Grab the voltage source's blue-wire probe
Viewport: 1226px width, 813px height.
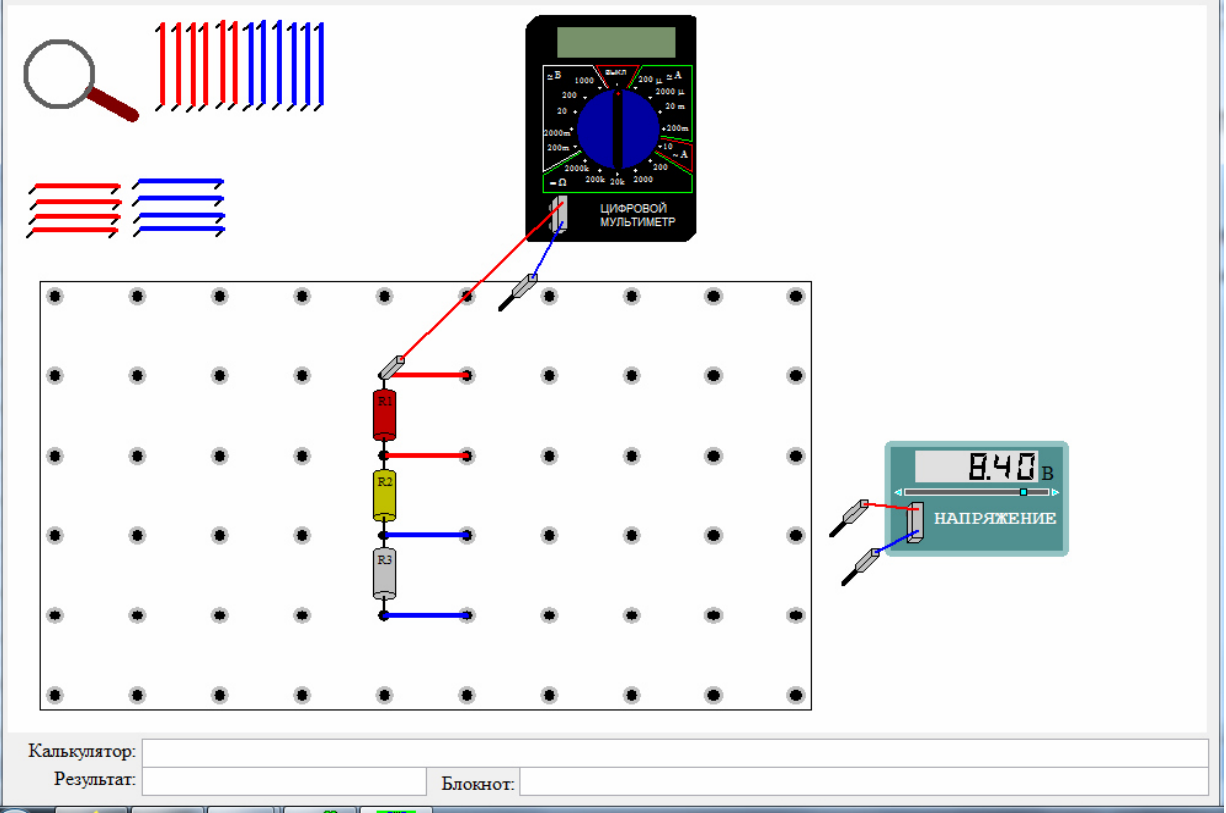tap(862, 566)
